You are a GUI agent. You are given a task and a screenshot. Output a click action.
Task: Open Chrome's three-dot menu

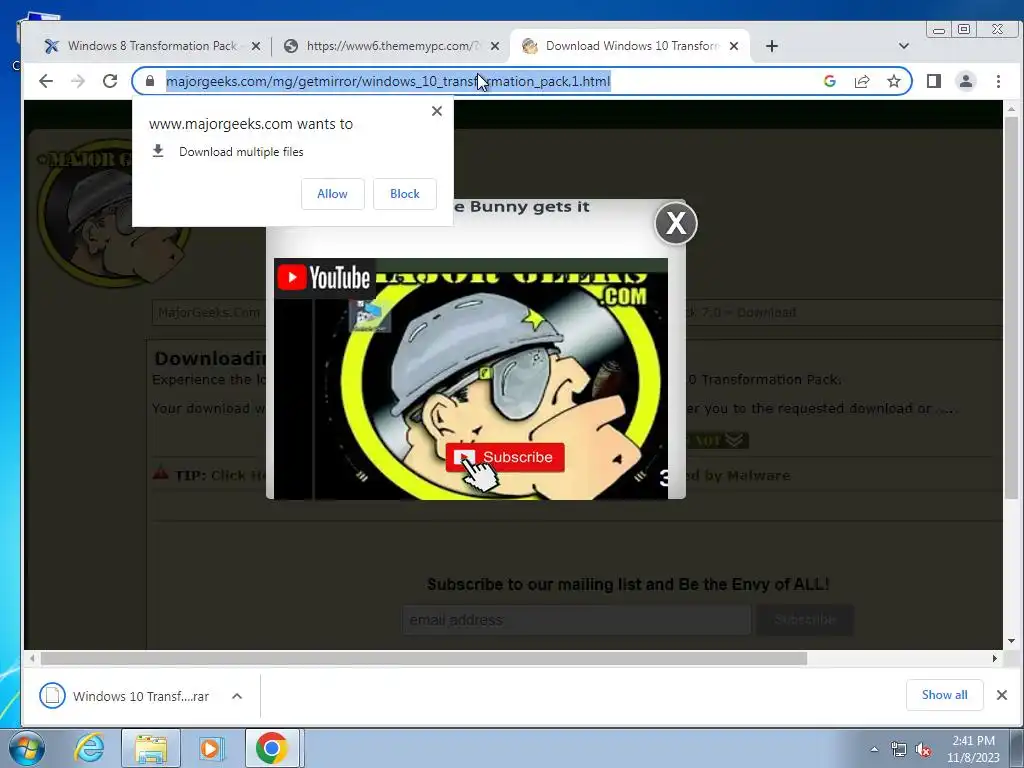click(998, 81)
